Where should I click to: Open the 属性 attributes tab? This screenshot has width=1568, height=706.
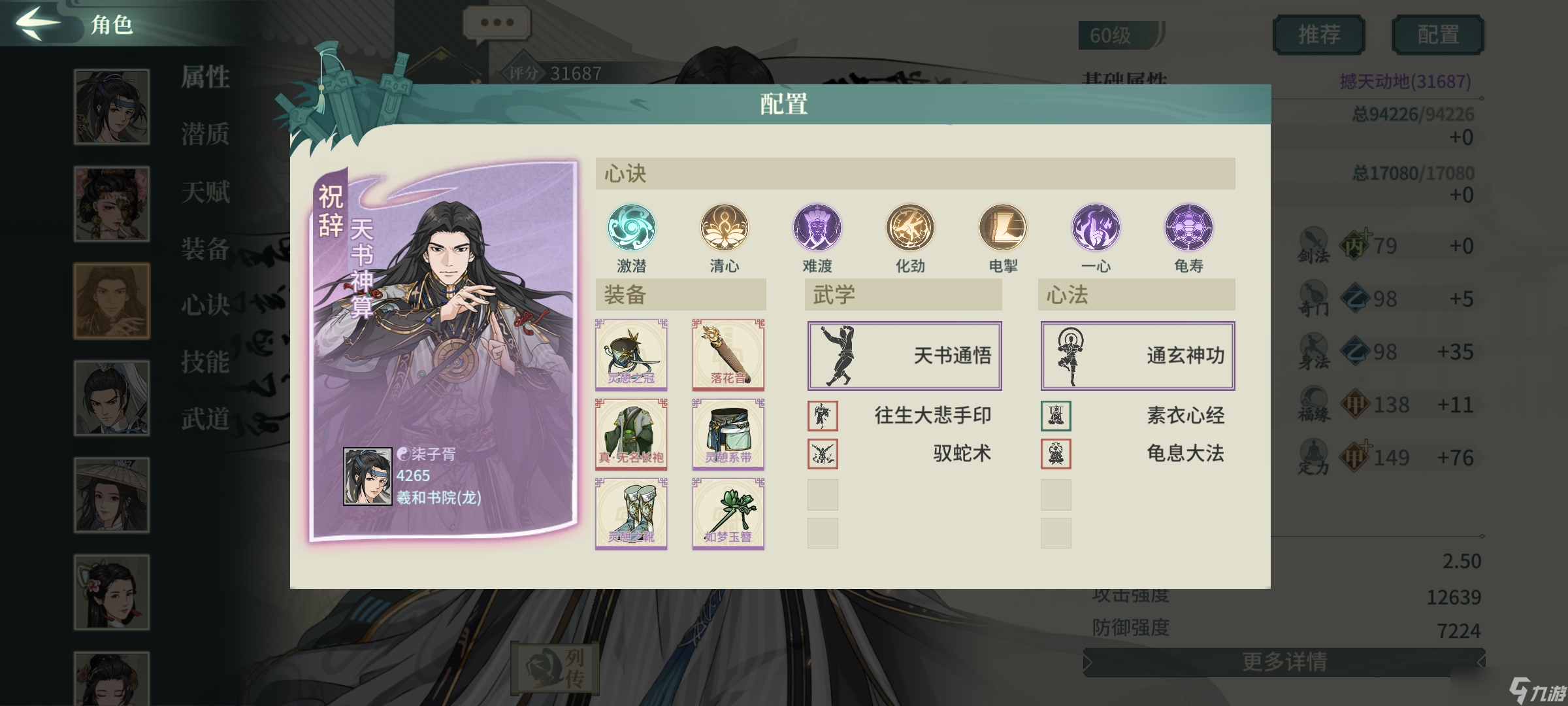point(205,77)
